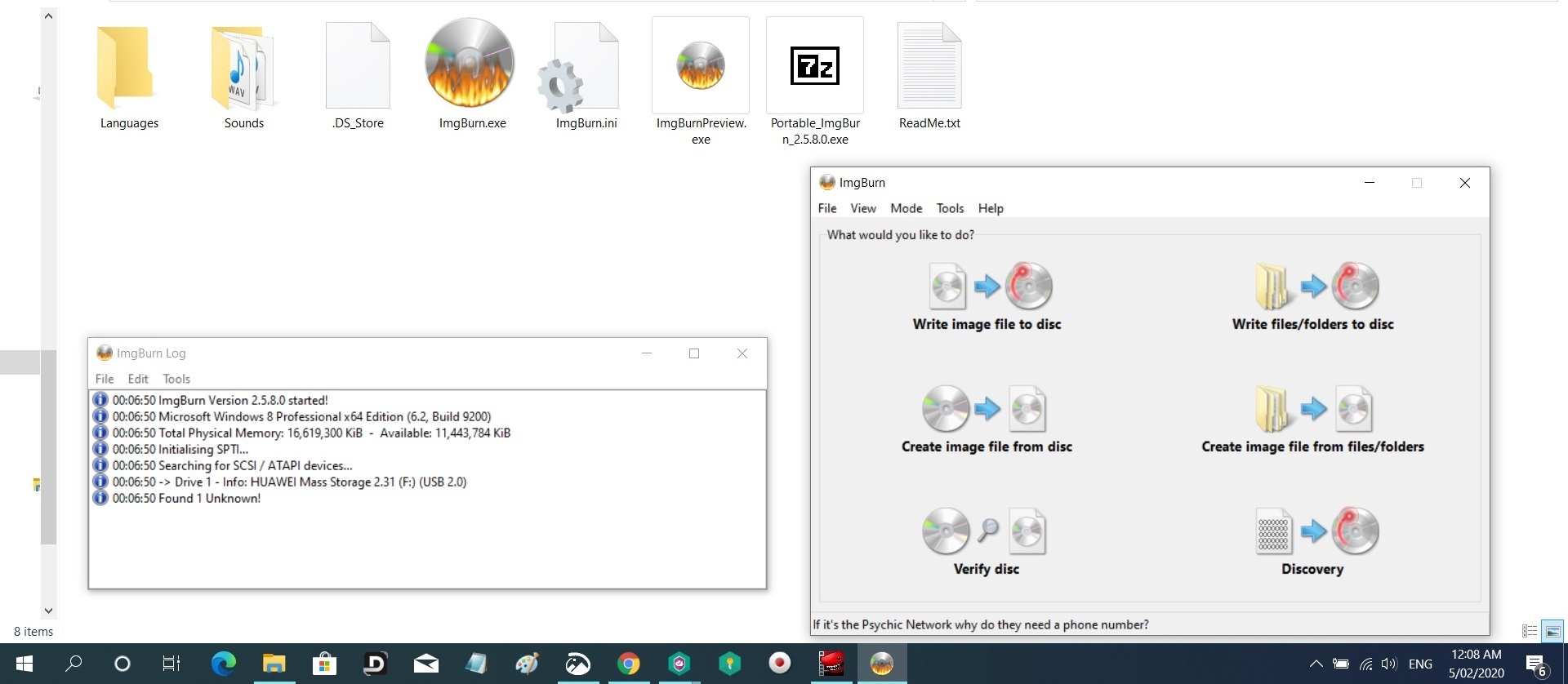The image size is (1568, 684).
Task: Click the explorer scroll down arrow
Action: [x=48, y=611]
